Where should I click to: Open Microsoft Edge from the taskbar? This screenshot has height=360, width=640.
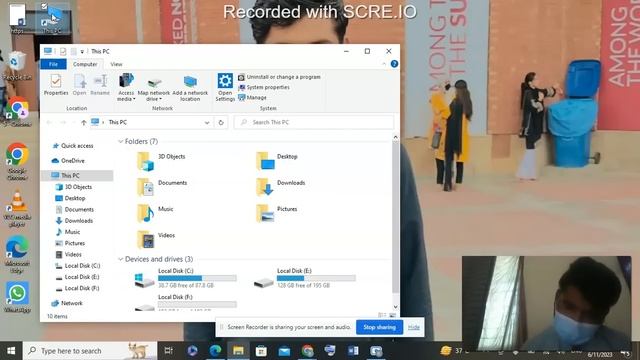pos(215,351)
